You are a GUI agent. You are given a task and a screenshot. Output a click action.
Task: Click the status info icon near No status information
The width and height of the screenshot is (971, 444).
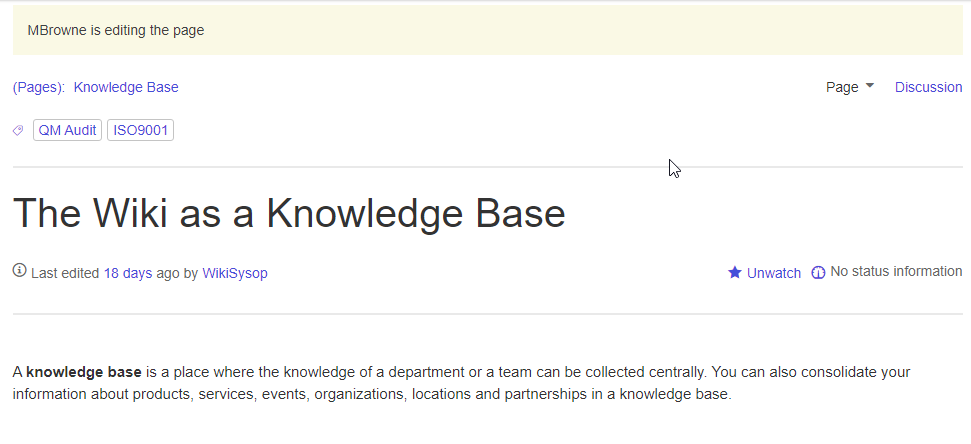coord(818,272)
